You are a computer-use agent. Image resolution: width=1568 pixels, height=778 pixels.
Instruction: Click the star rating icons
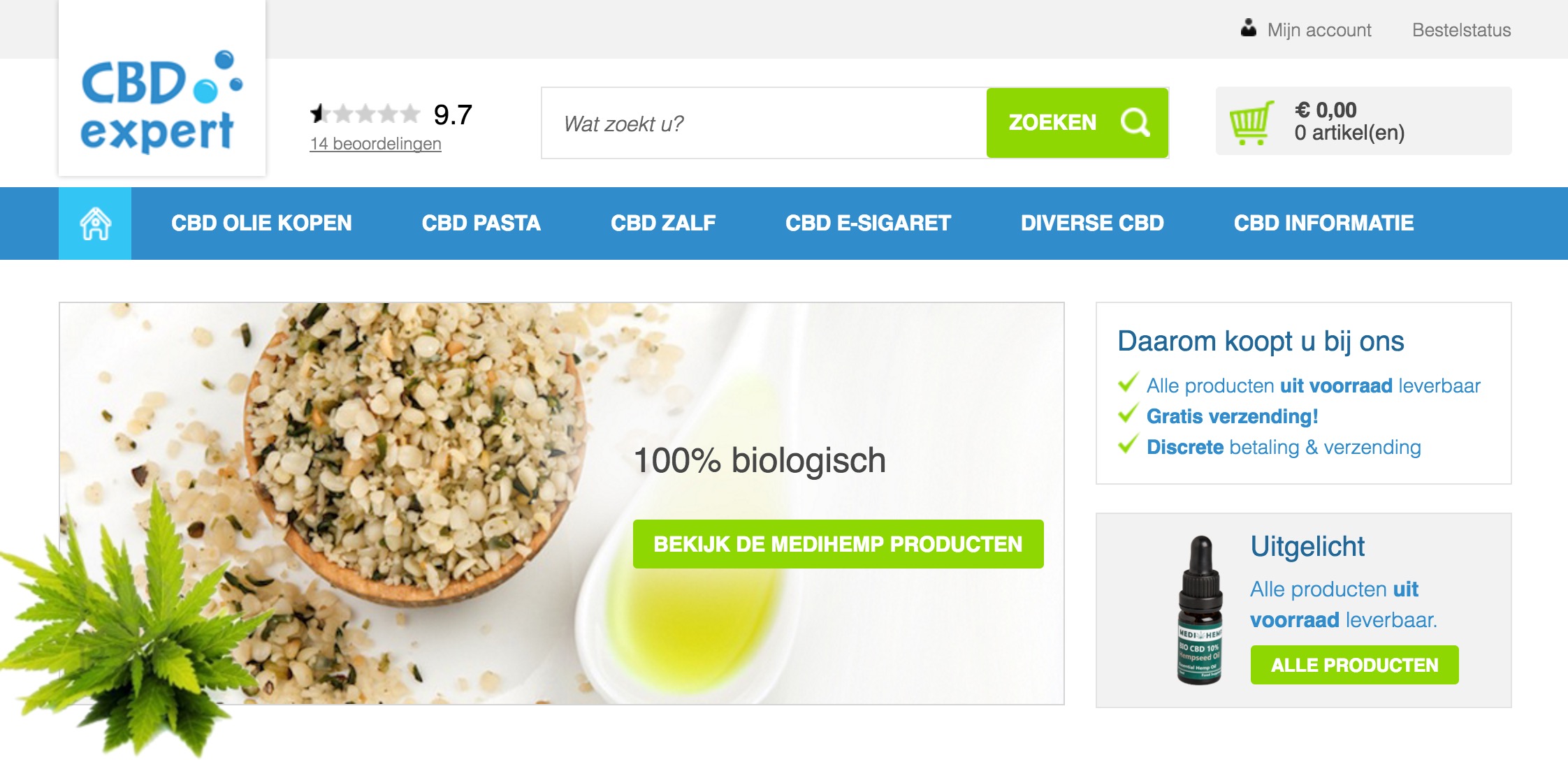365,113
